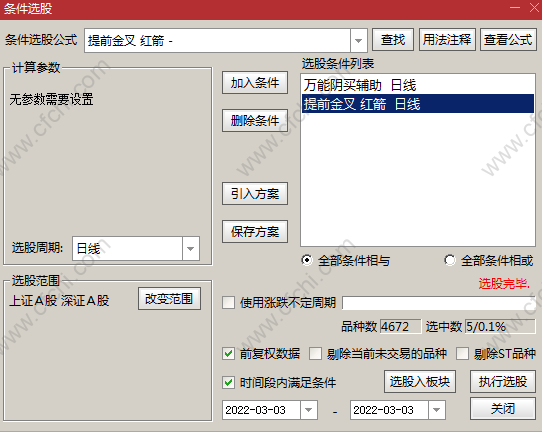The width and height of the screenshot is (542, 432).
Task: Enable 使用涨跌不定周期 checkbox
Action: point(228,302)
